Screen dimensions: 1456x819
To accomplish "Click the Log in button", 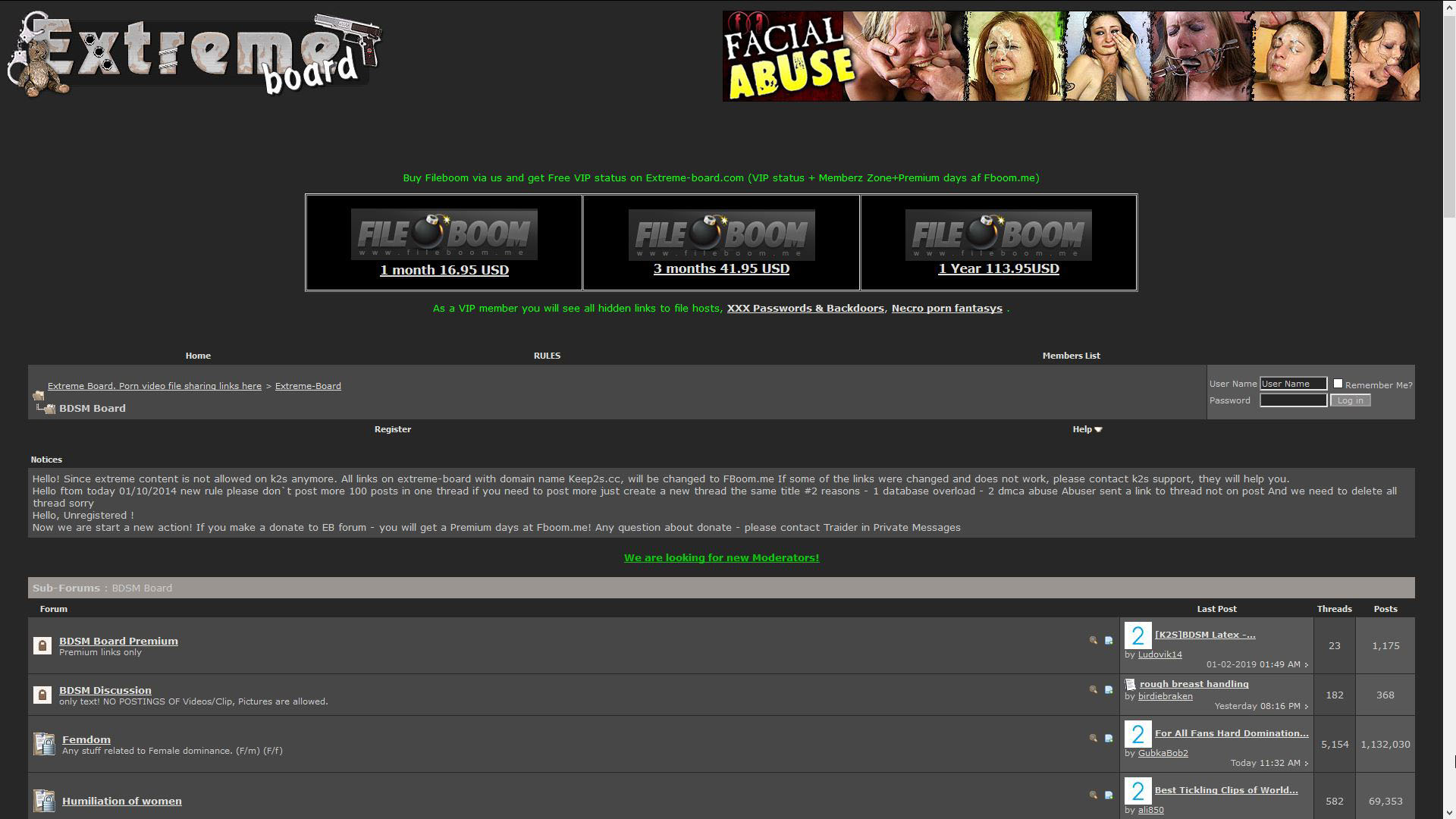I will pyautogui.click(x=1350, y=400).
